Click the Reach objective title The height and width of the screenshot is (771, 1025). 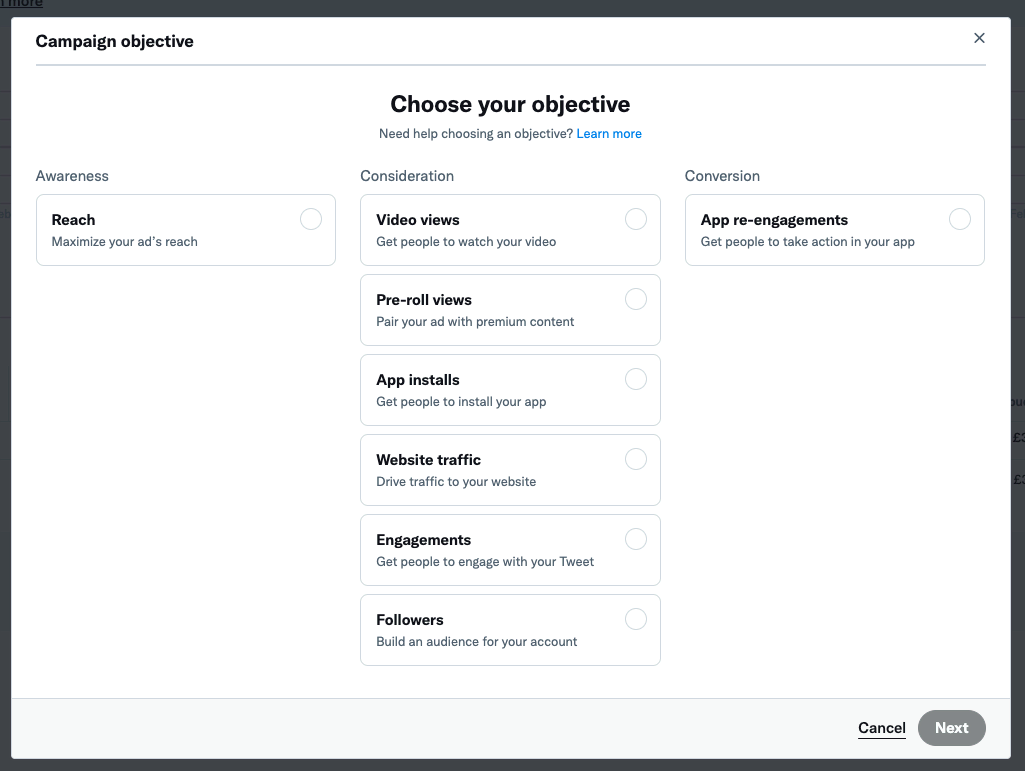(73, 220)
